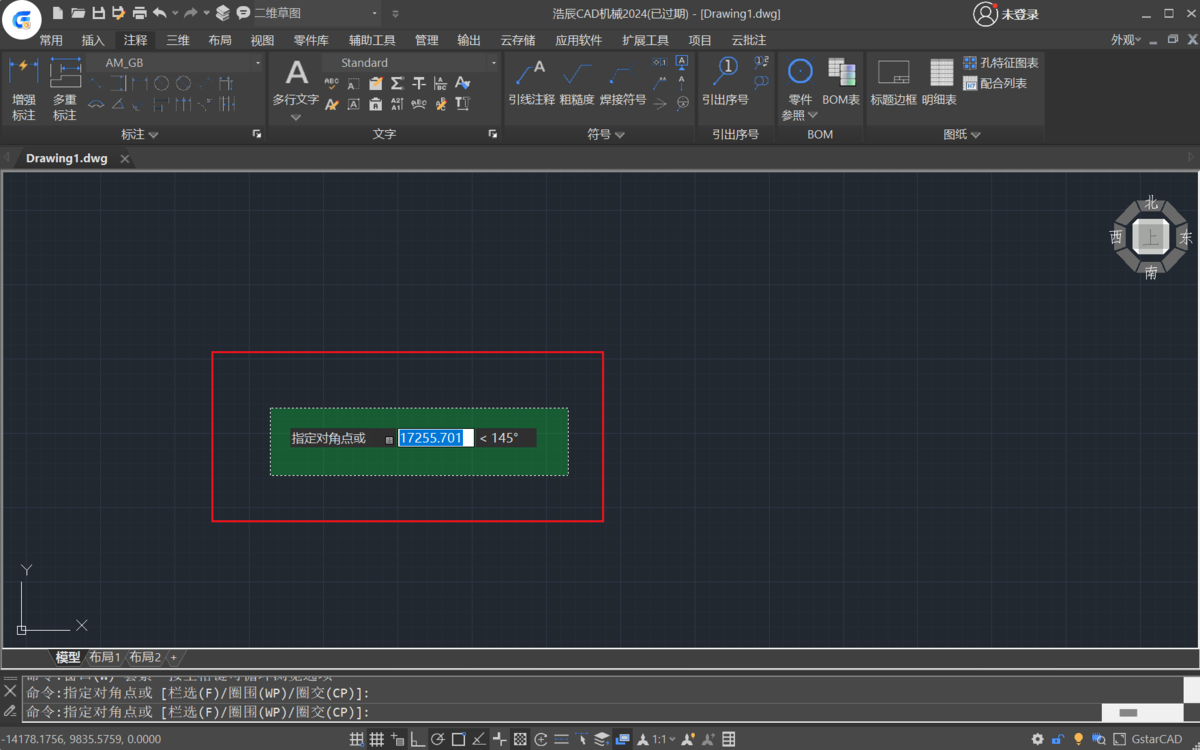The width and height of the screenshot is (1200, 750).
Task: Toggle ortho mode in status bar
Action: (x=417, y=739)
